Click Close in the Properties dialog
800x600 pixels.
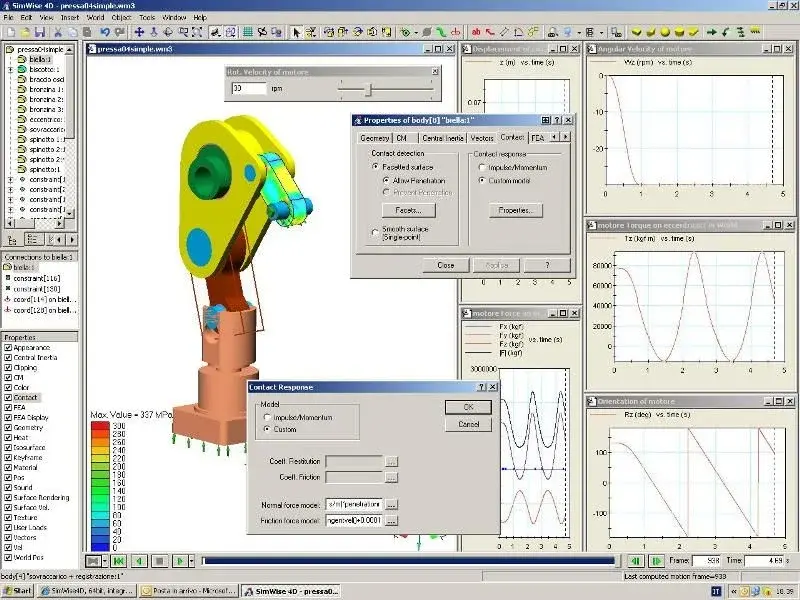coord(445,265)
